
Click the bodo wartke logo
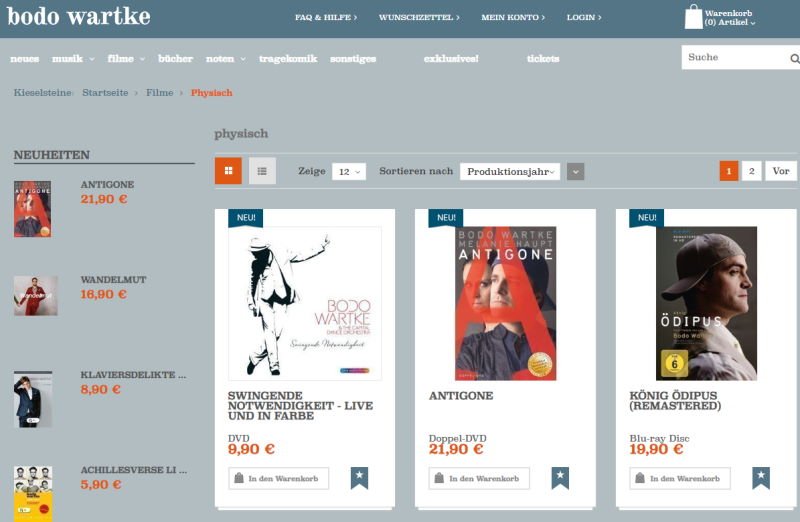pos(79,16)
